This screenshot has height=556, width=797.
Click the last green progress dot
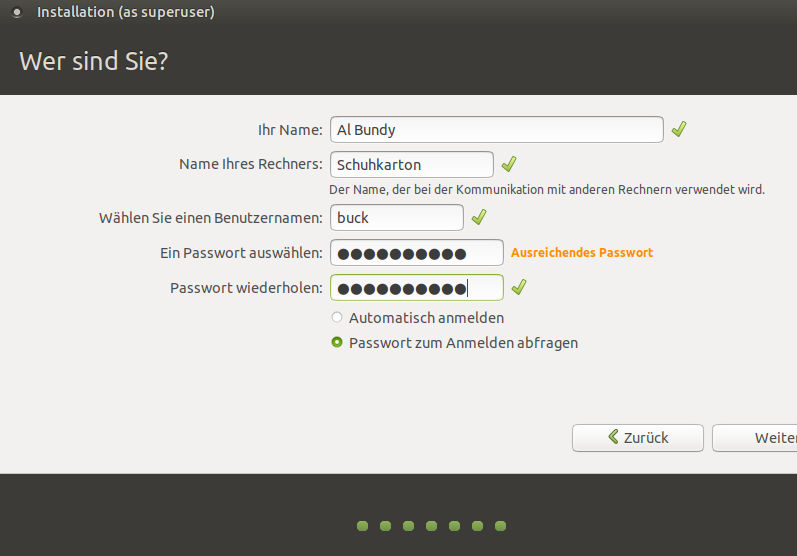(x=501, y=525)
